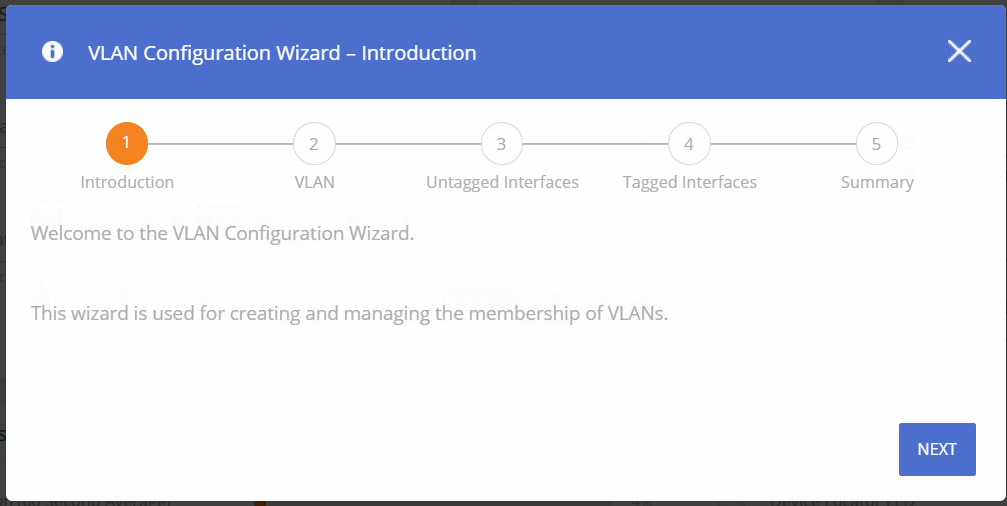Skip to the step 5 circle
The image size is (1007, 506).
click(x=876, y=144)
